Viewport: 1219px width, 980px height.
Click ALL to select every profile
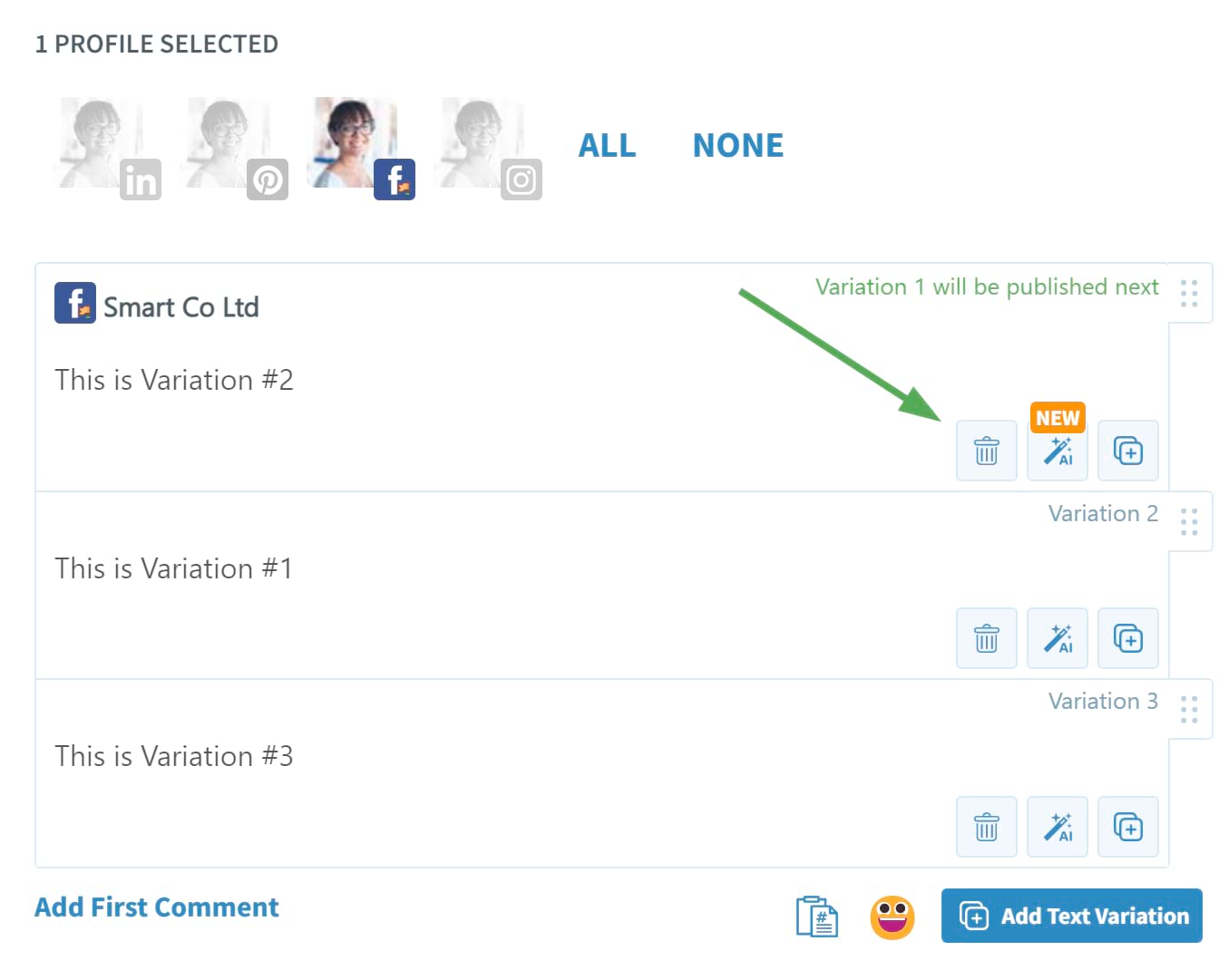point(607,145)
